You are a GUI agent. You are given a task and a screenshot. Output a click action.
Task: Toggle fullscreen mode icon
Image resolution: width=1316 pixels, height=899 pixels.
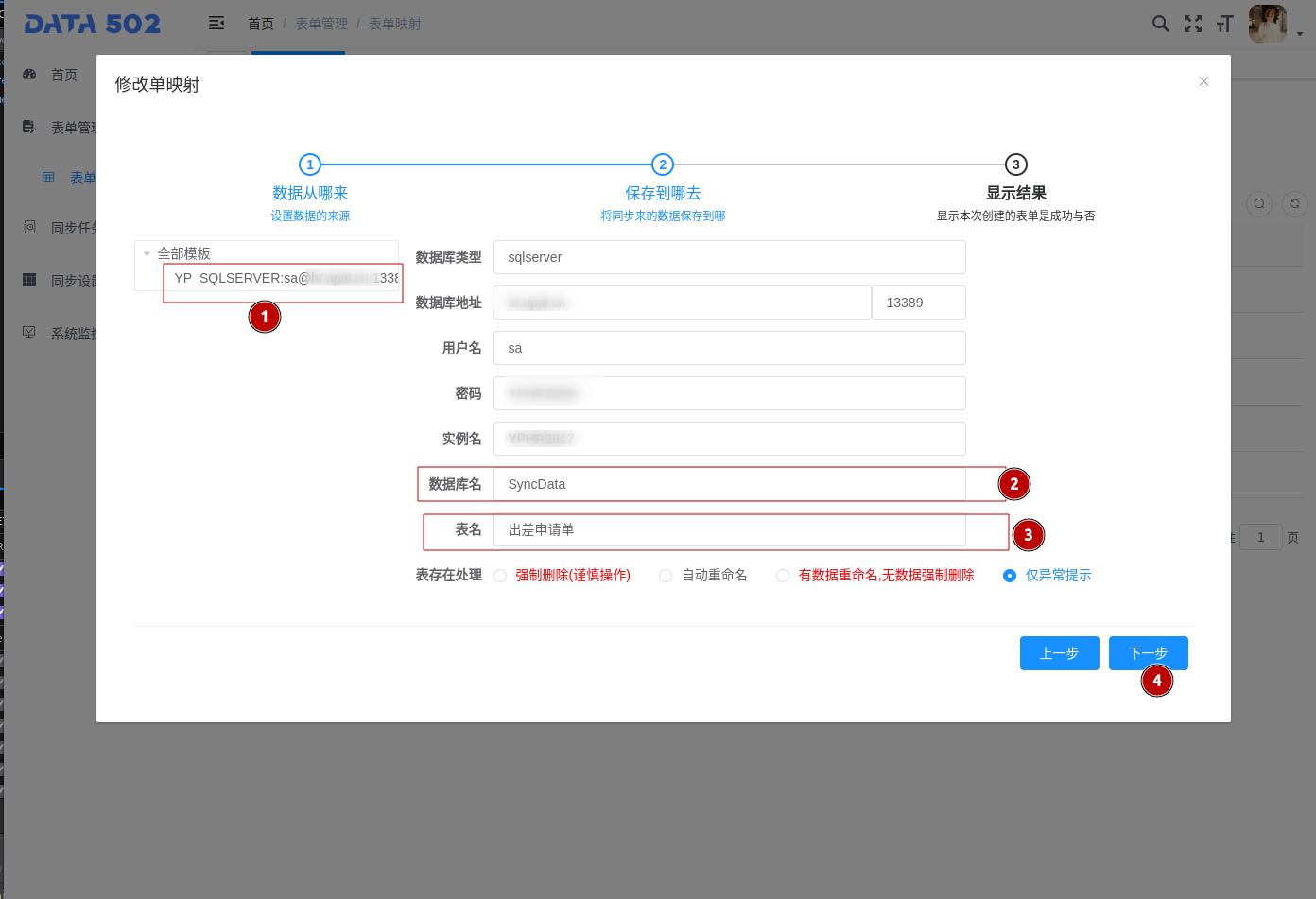click(1193, 24)
